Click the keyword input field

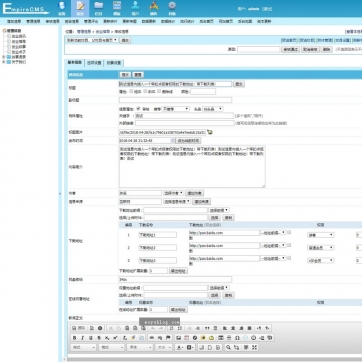click(x=184, y=116)
